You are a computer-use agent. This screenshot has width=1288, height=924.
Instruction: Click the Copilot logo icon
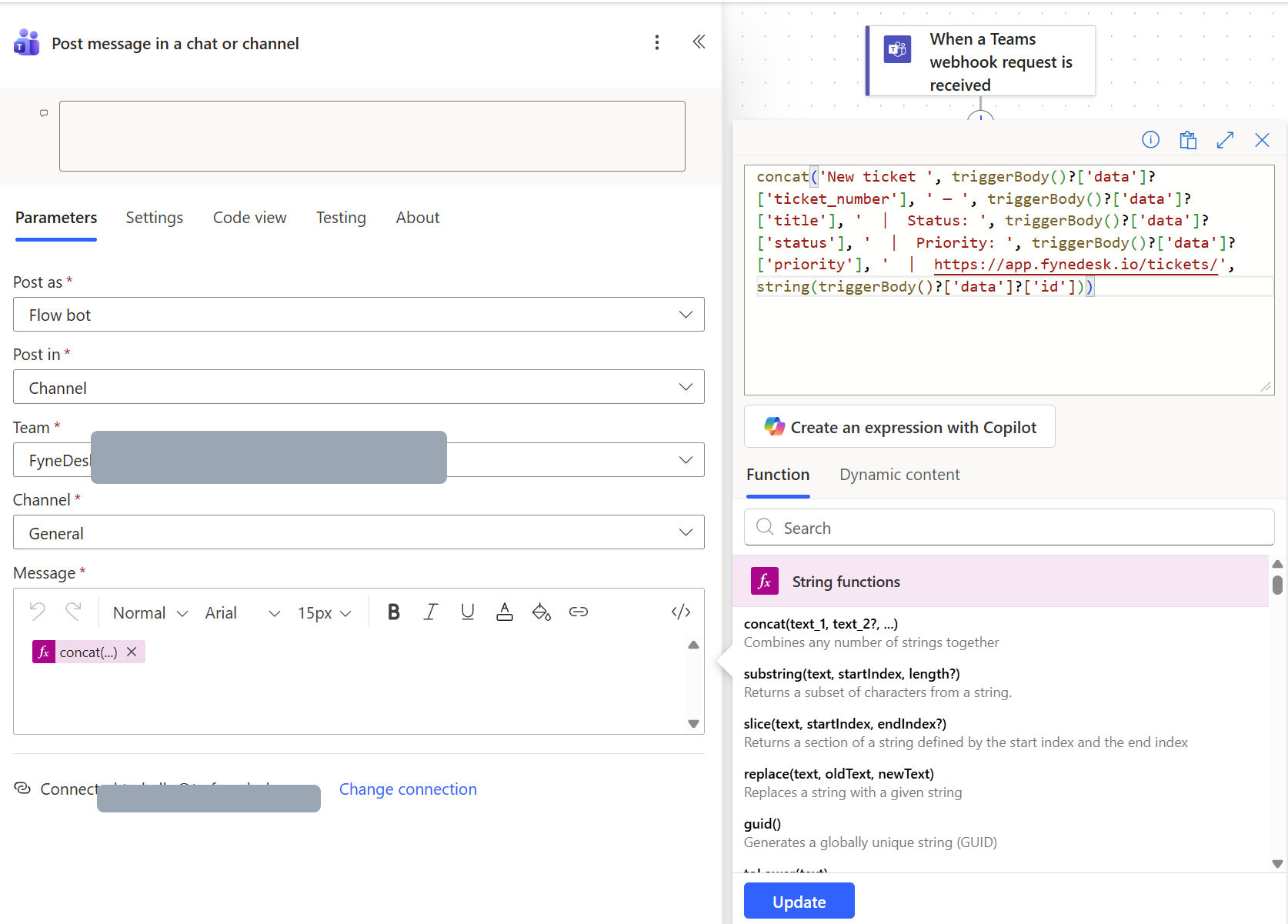click(x=774, y=426)
